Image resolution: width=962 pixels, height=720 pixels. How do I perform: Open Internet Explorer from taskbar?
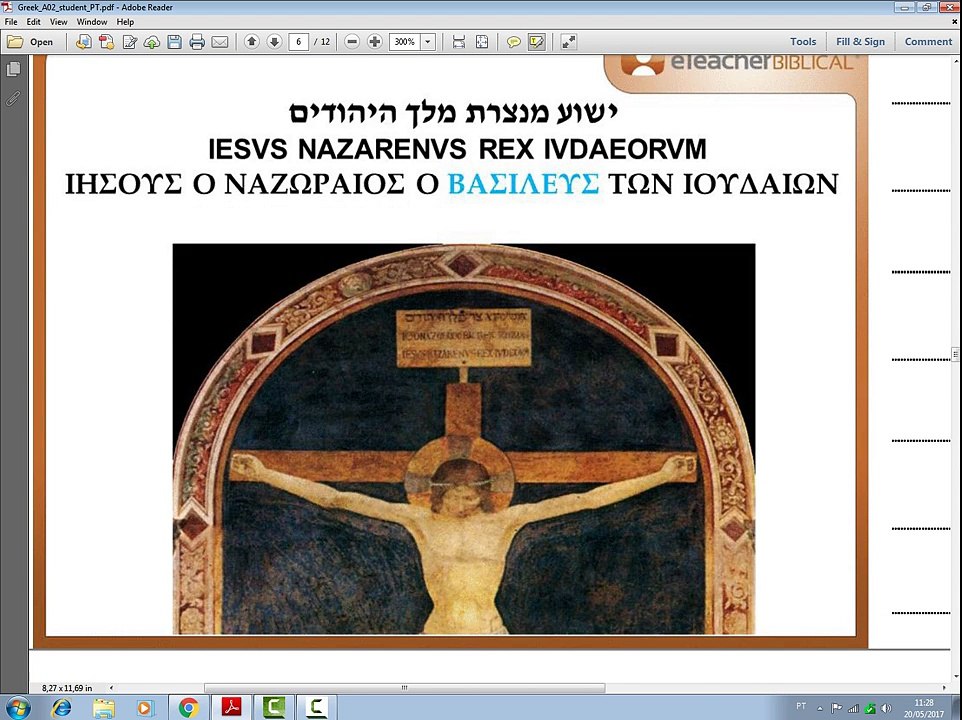pos(61,708)
